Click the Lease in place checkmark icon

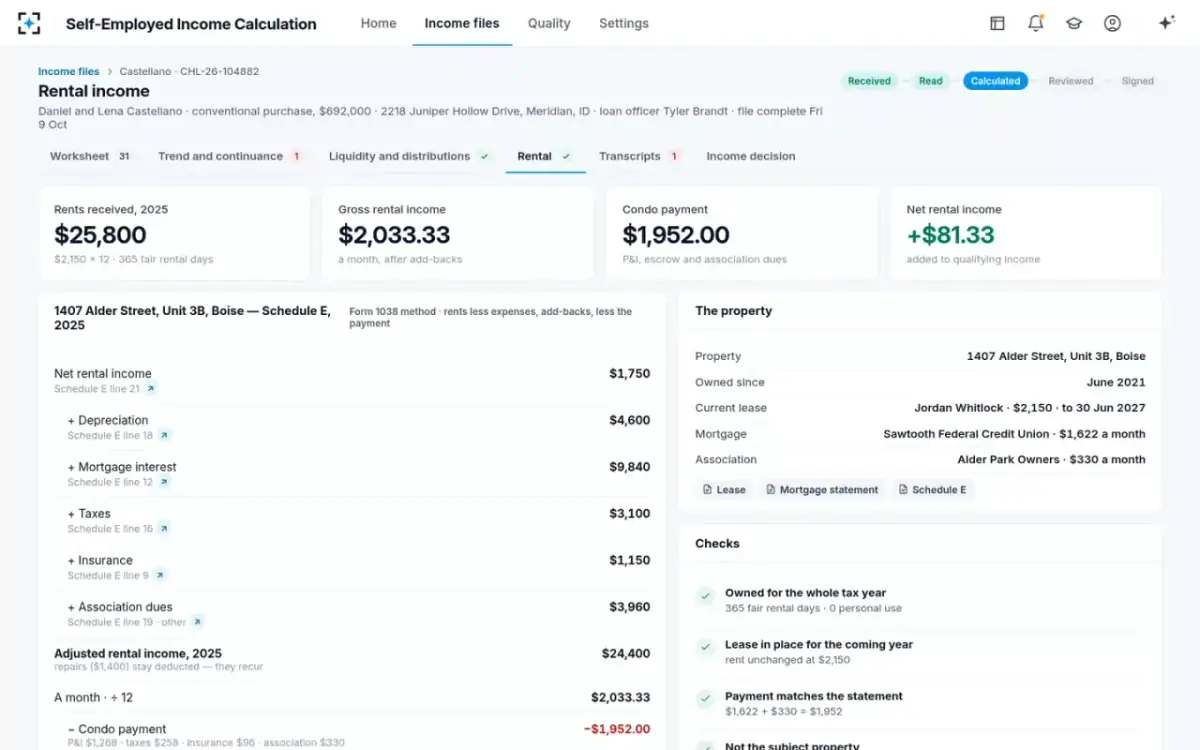coord(706,647)
